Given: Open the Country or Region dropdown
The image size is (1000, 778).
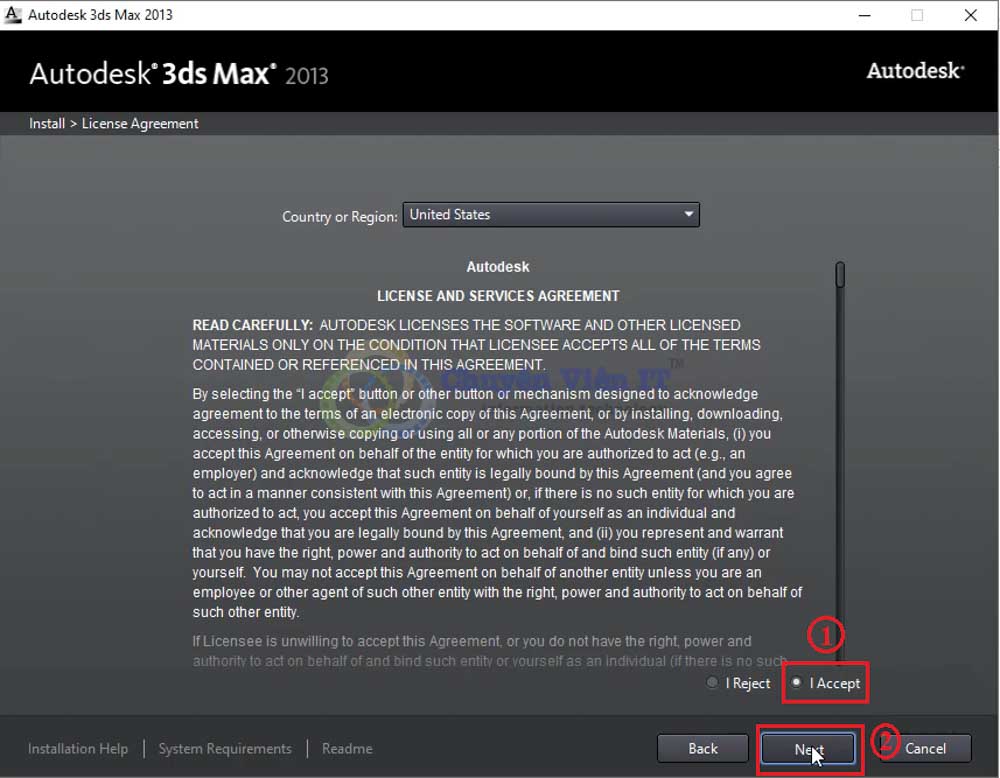Looking at the screenshot, I should [551, 214].
